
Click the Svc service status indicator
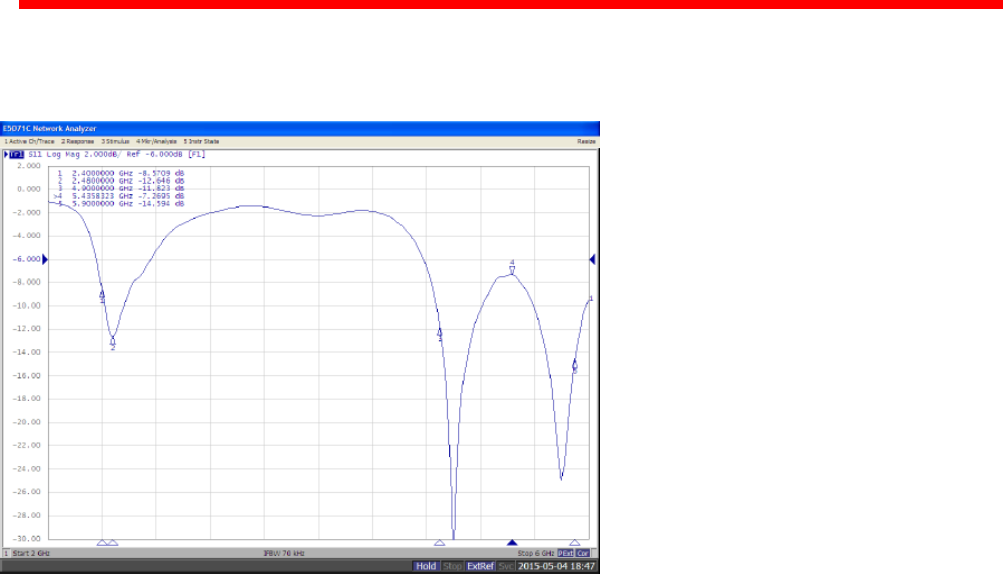point(506,566)
